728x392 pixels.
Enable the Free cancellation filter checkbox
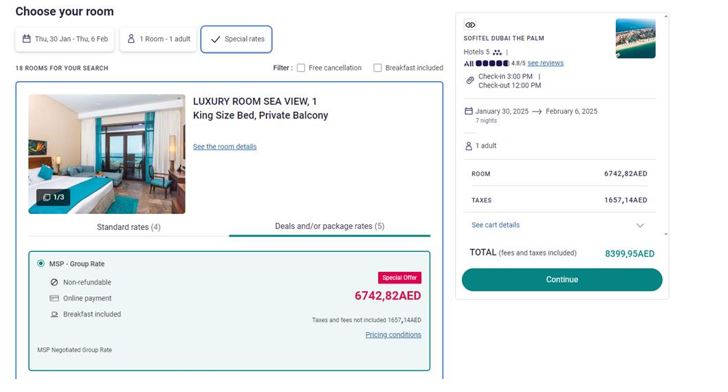coord(301,68)
